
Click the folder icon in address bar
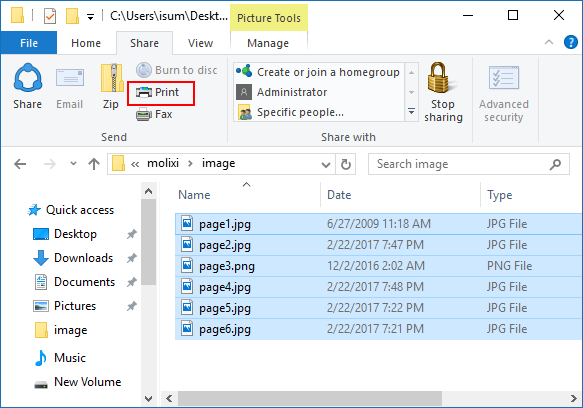(118, 164)
